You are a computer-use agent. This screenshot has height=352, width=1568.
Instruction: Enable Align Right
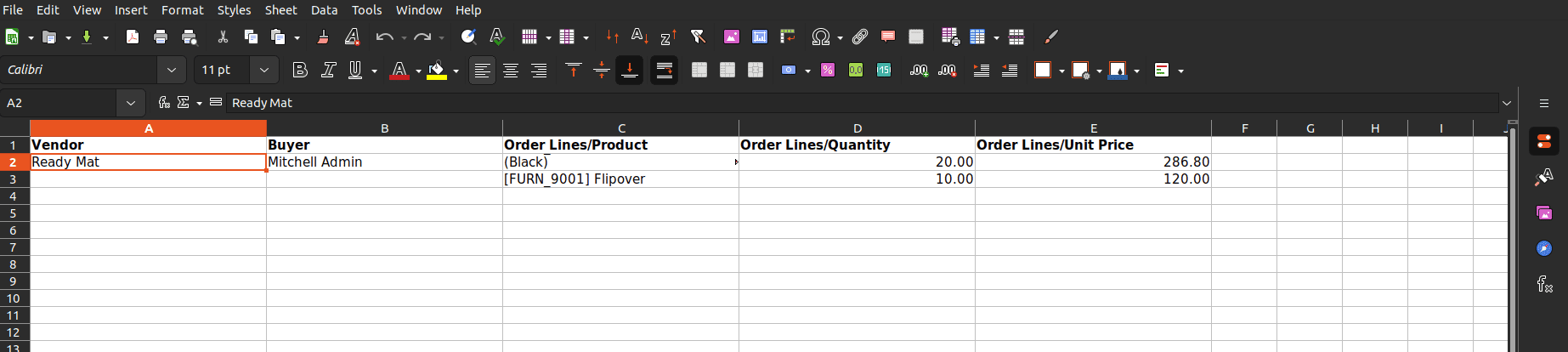[x=539, y=70]
